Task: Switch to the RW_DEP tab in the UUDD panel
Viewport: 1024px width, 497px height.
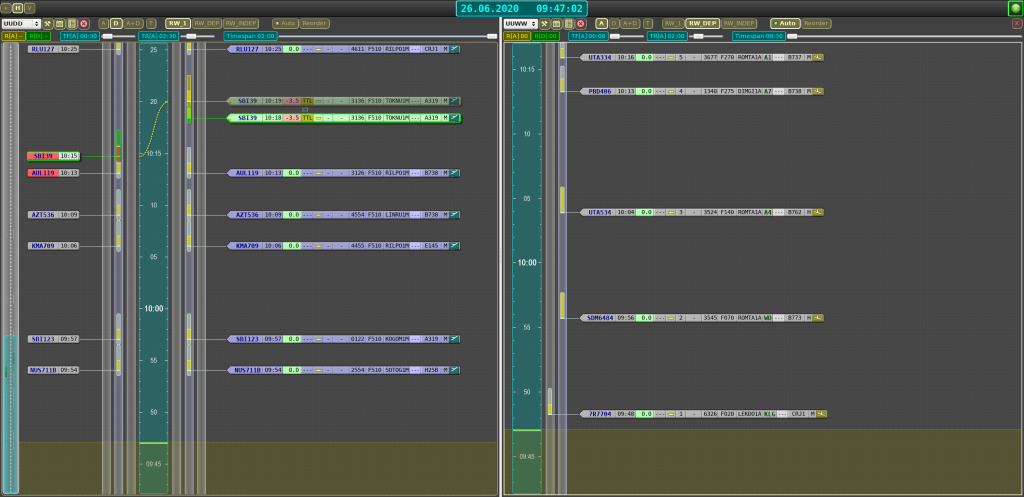Action: click(207, 23)
